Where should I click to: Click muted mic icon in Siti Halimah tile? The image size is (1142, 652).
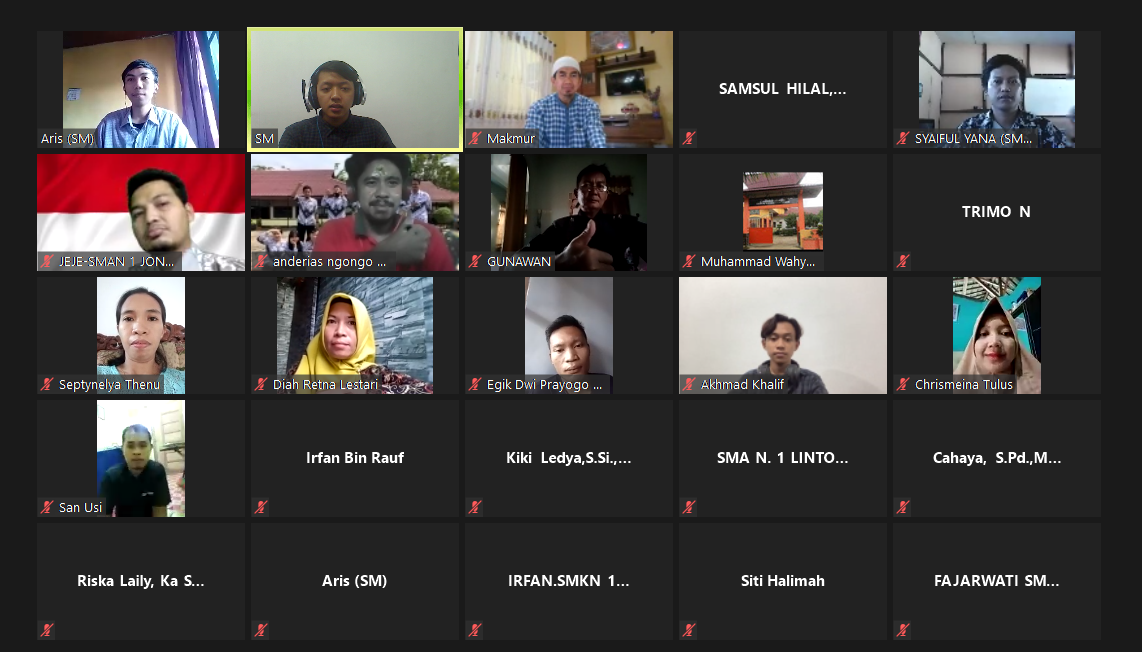click(x=690, y=631)
